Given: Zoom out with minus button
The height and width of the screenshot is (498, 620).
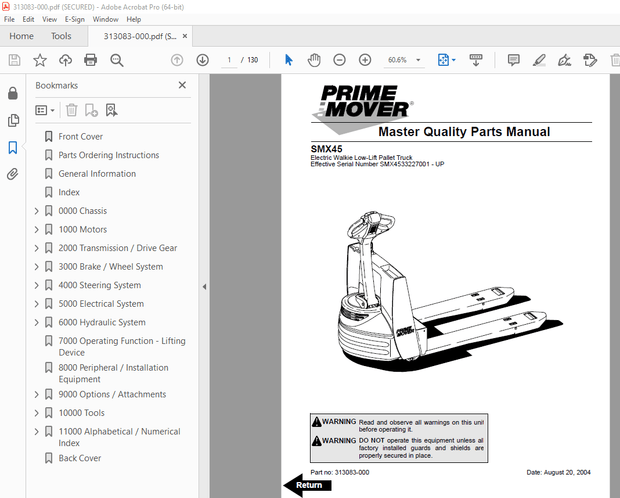Looking at the screenshot, I should tap(339, 60).
